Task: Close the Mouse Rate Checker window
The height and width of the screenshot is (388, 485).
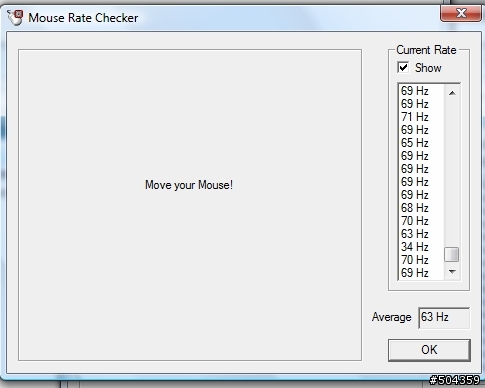Action: (x=461, y=13)
